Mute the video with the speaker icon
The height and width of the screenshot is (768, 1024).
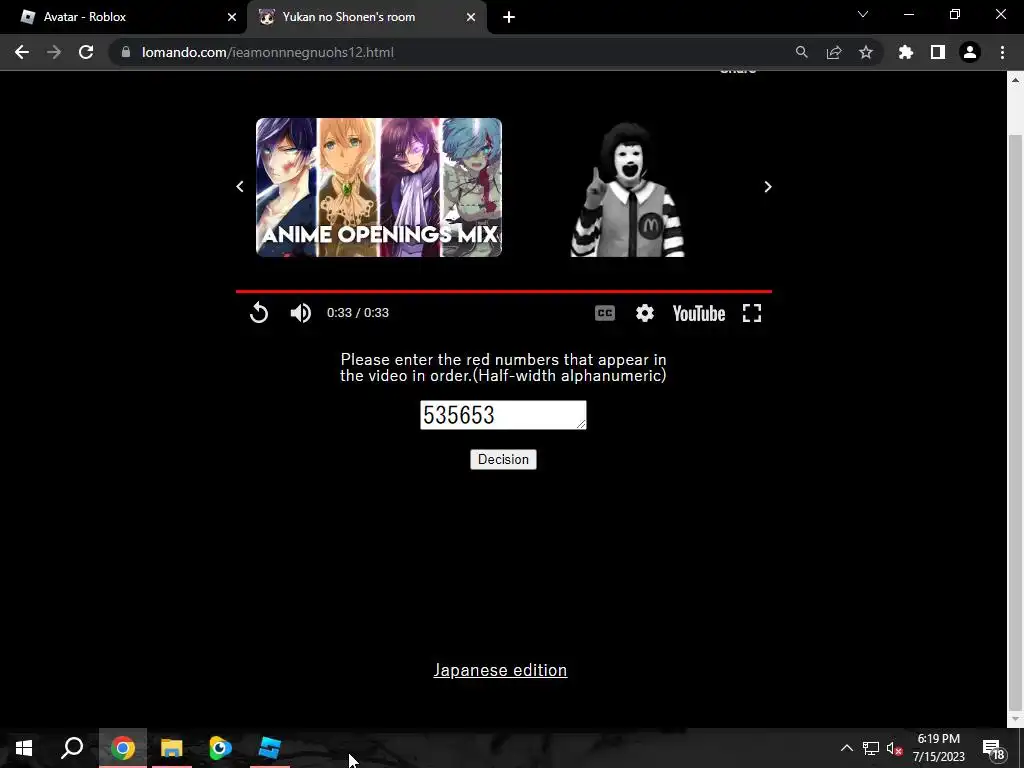(x=300, y=313)
